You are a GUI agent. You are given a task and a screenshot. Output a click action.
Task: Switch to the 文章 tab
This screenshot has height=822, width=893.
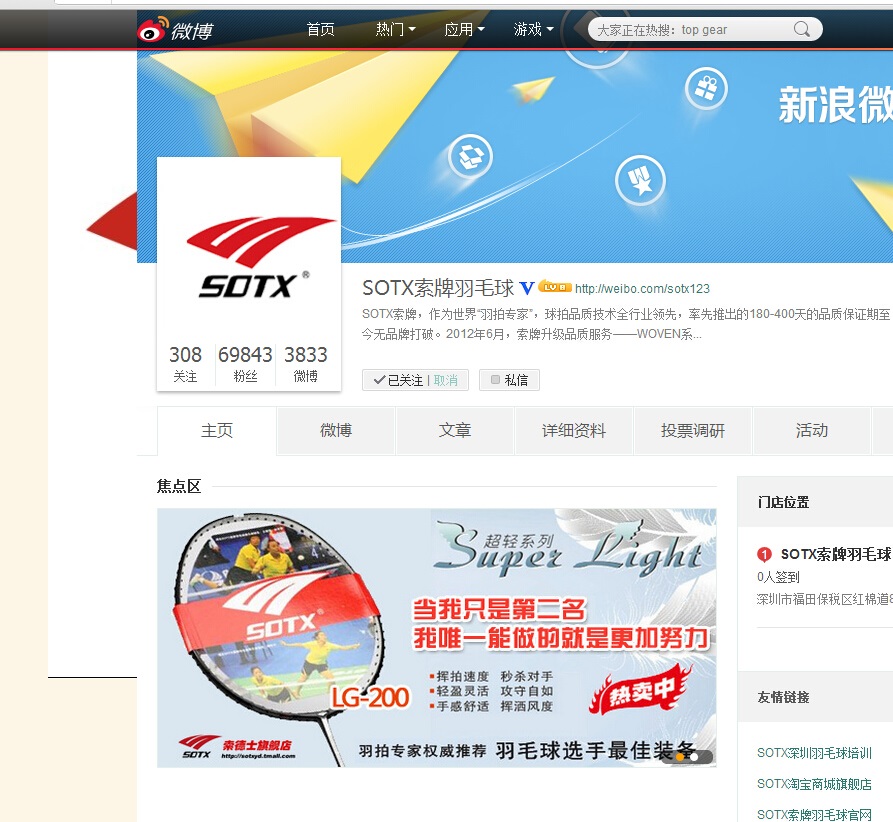coord(455,431)
